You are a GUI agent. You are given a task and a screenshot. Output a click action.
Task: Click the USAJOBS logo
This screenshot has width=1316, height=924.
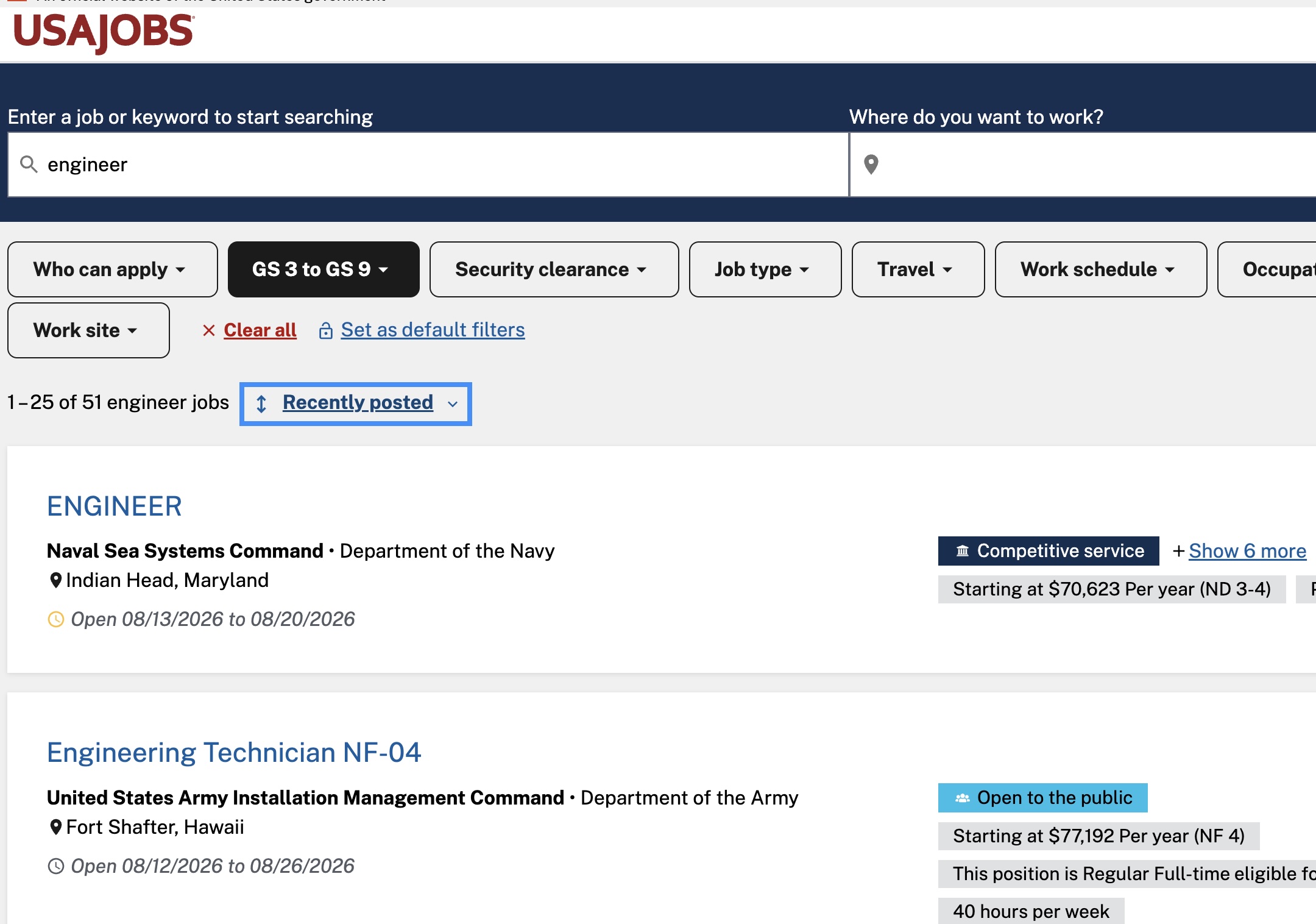104,32
